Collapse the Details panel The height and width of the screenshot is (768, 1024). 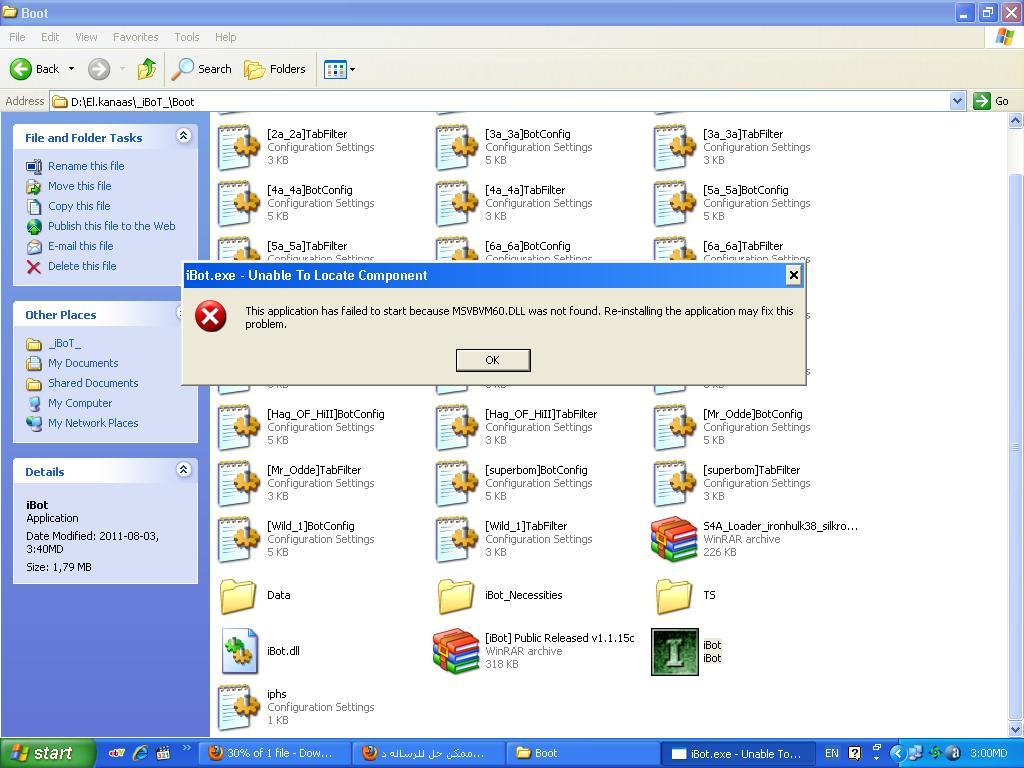coord(184,470)
